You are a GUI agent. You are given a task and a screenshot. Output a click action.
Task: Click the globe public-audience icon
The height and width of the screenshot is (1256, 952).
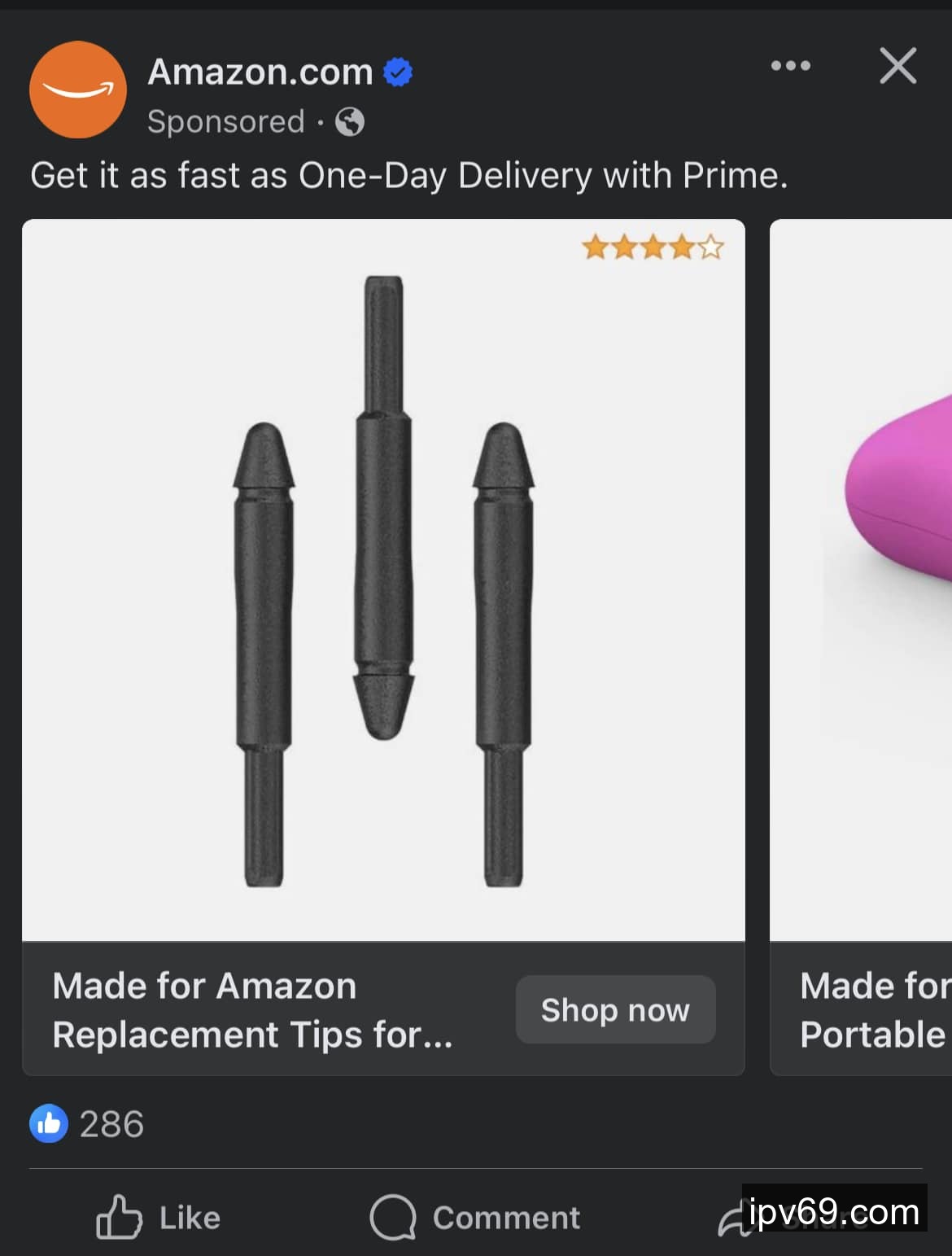pos(350,122)
